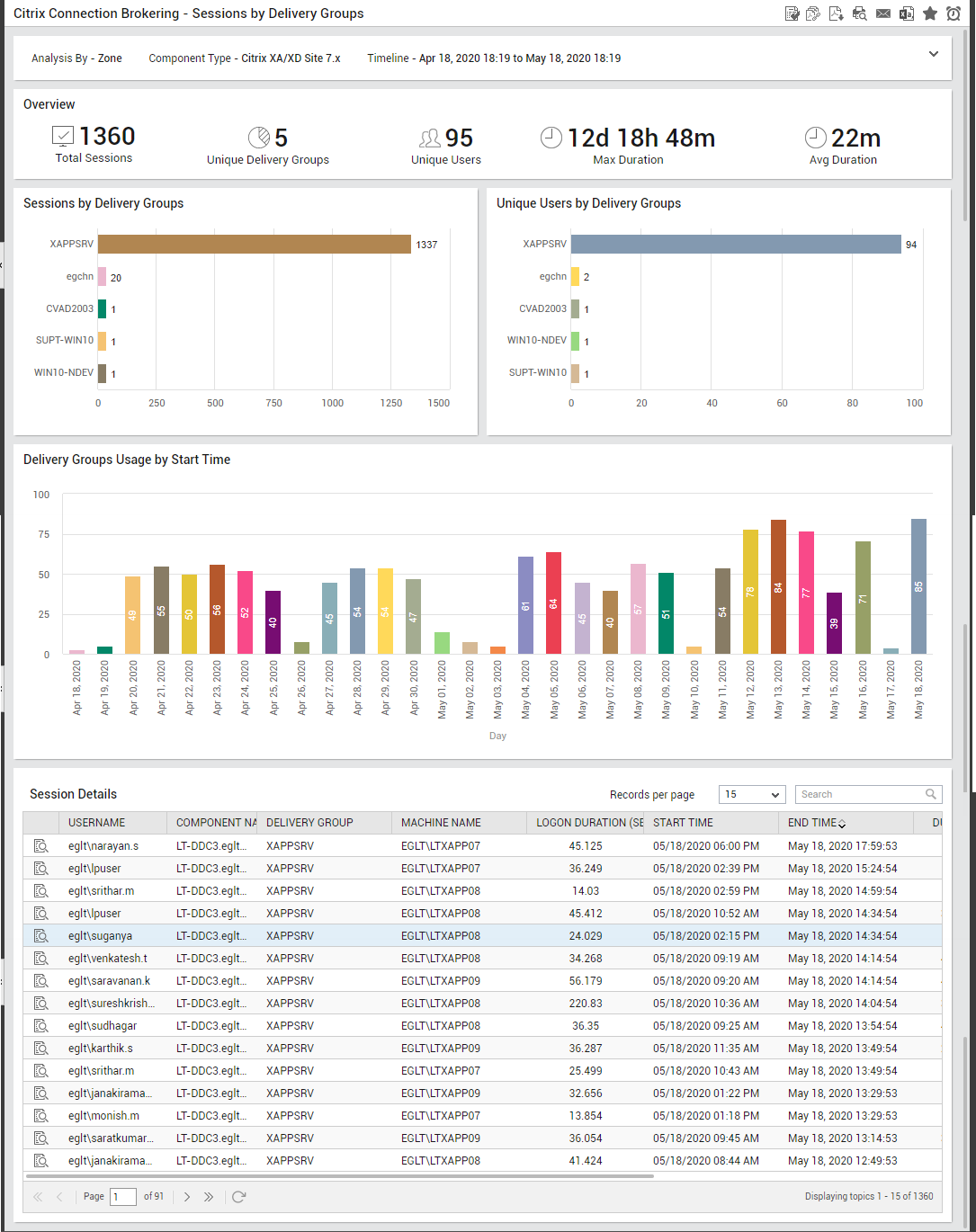Image resolution: width=976 pixels, height=1232 pixels.
Task: Click the 12d 18h 48m Max Duration value
Action: [641, 138]
